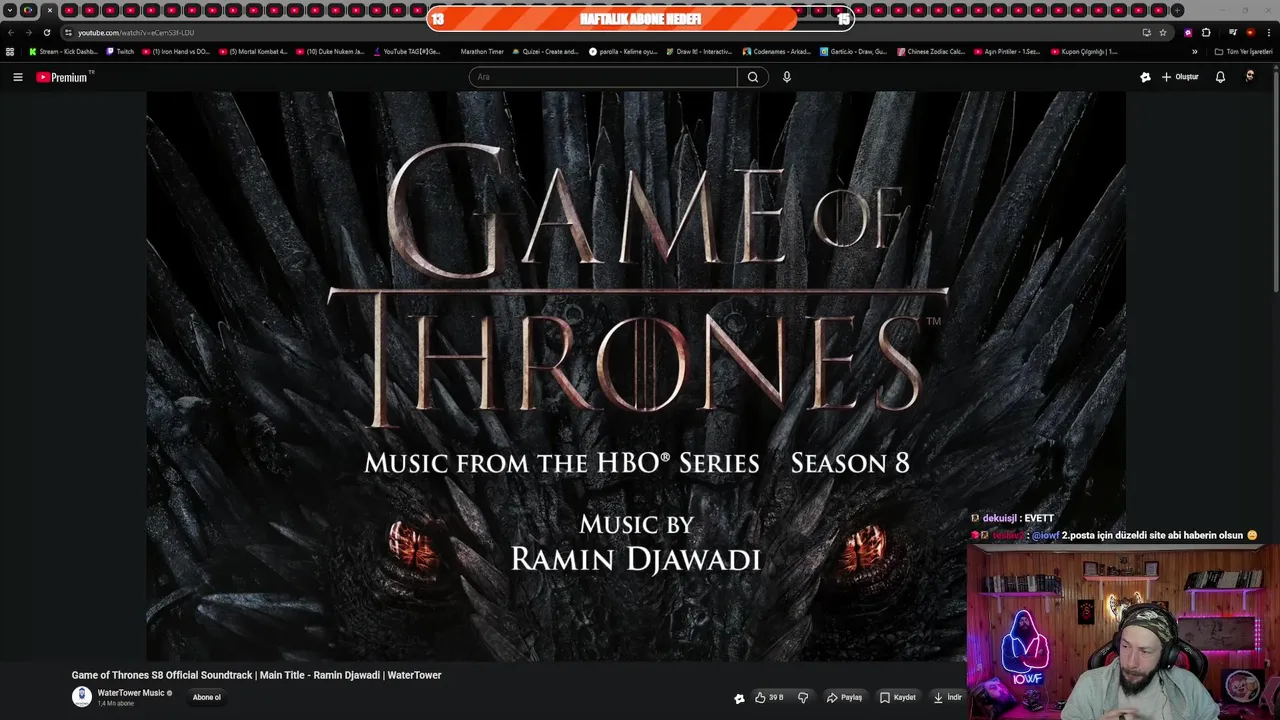The height and width of the screenshot is (720, 1280).
Task: Go back using browser back arrow
Action: 11,33
